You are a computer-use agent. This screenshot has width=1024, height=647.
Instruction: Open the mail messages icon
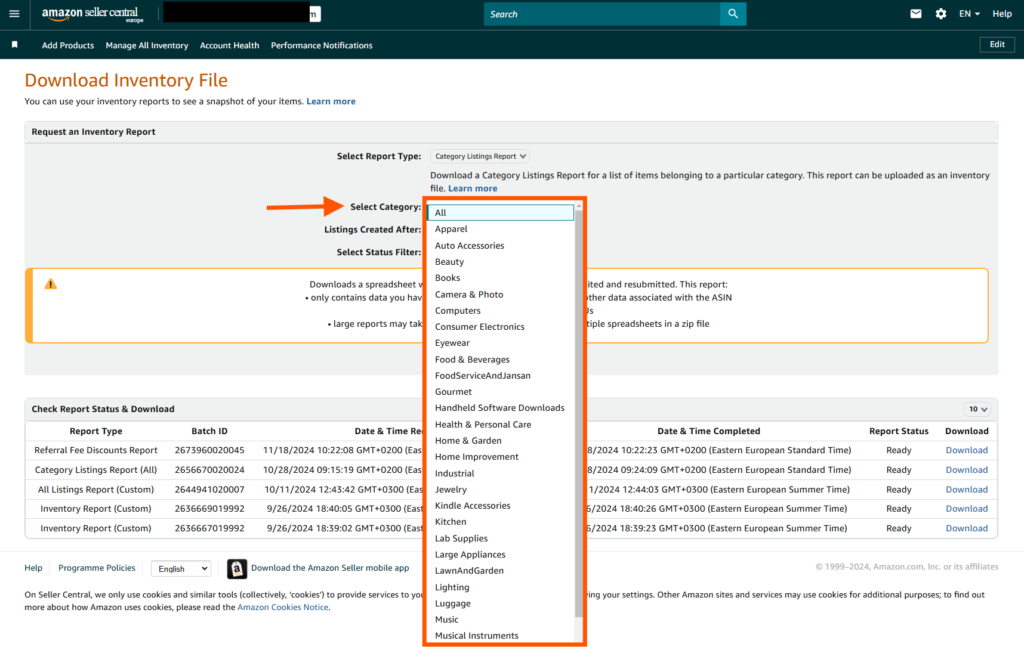click(x=916, y=14)
